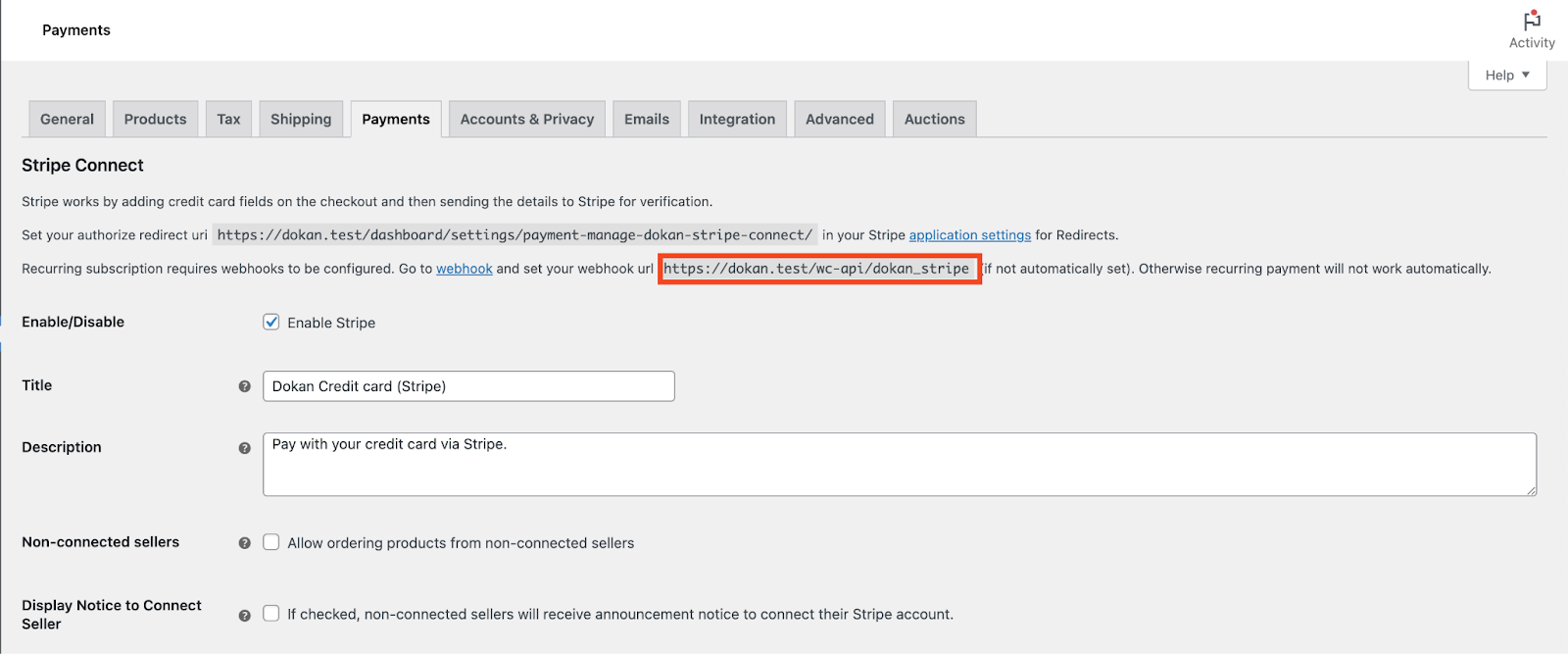Check the non-connected sellers announcement notice box

click(271, 613)
